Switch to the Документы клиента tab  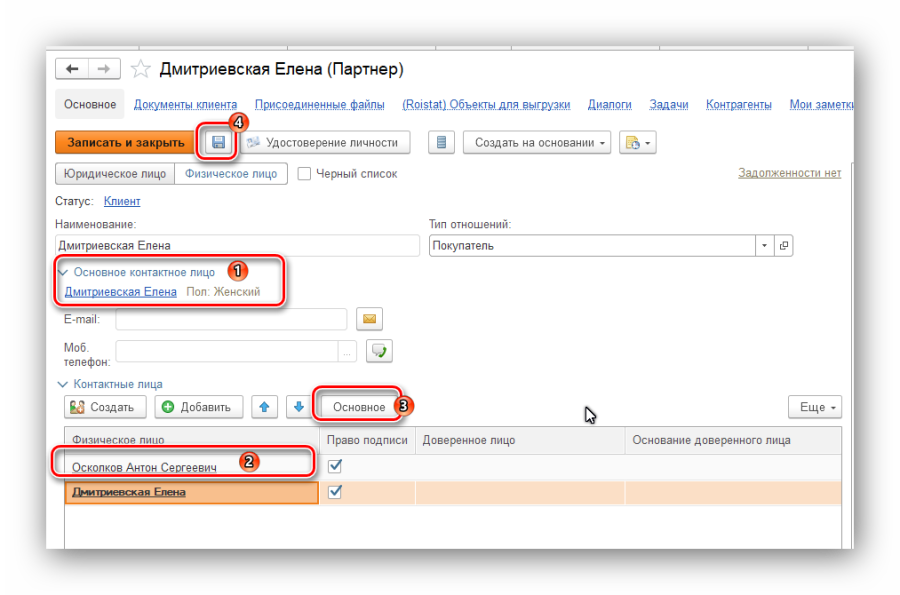coord(185,104)
